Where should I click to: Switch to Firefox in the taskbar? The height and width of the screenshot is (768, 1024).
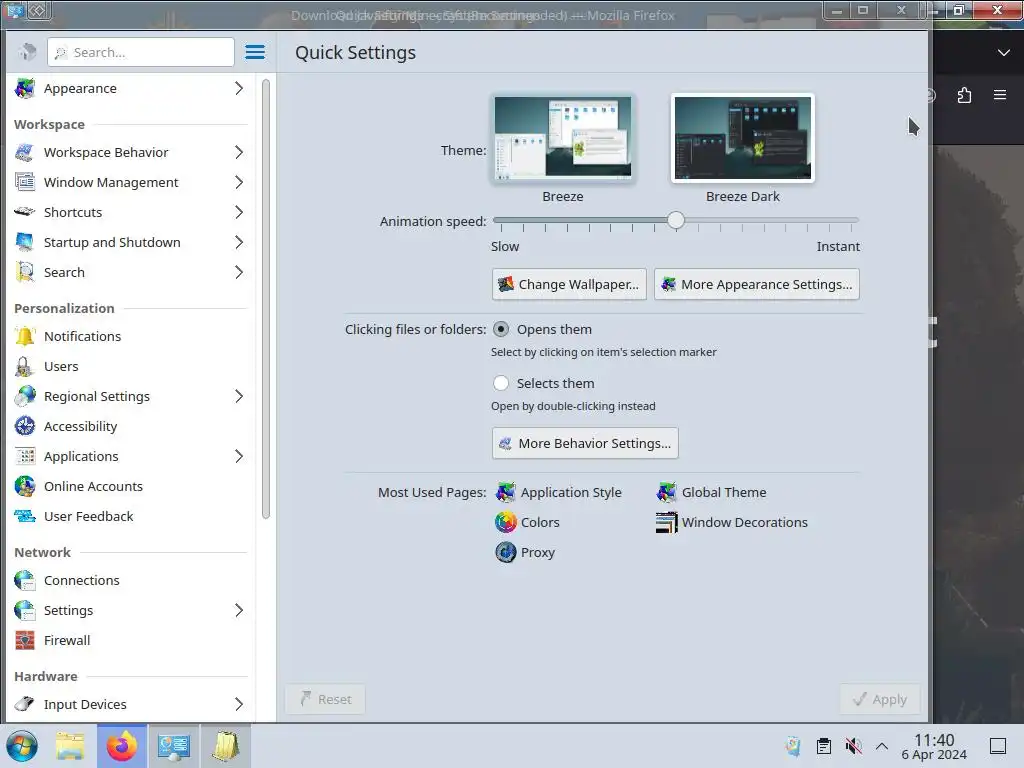(x=122, y=746)
